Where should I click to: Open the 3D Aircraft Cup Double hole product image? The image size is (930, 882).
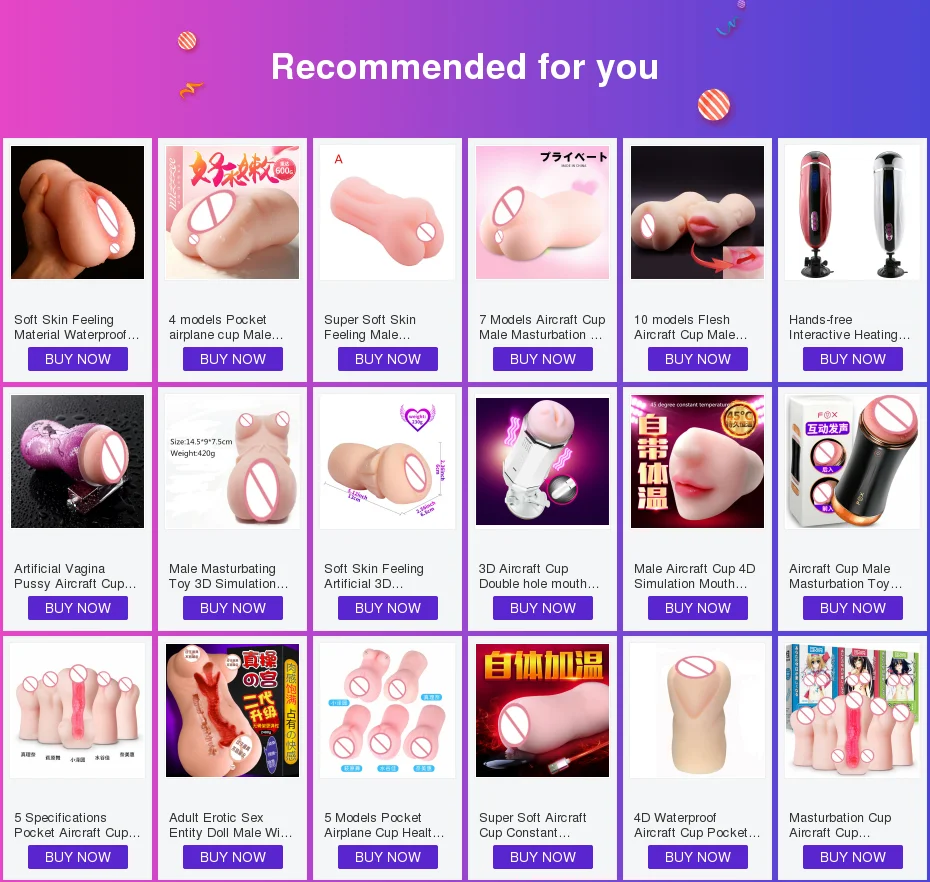coord(543,461)
